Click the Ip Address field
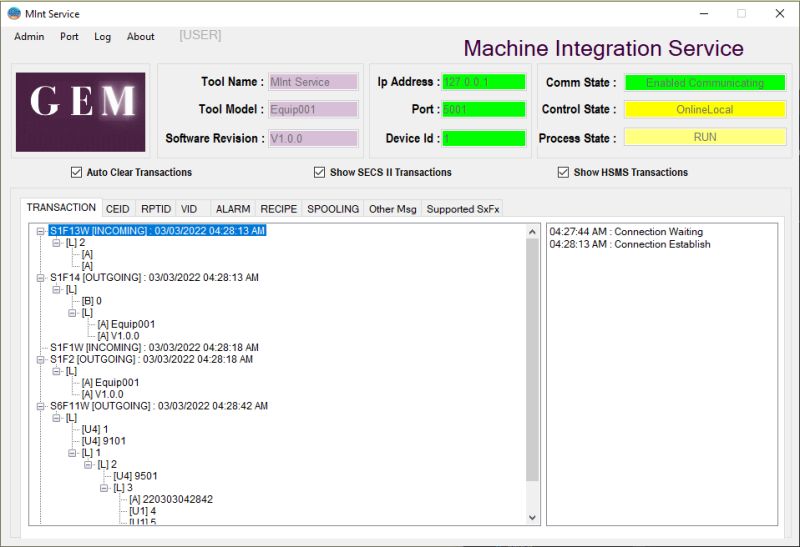The height and width of the screenshot is (547, 800). point(484,82)
